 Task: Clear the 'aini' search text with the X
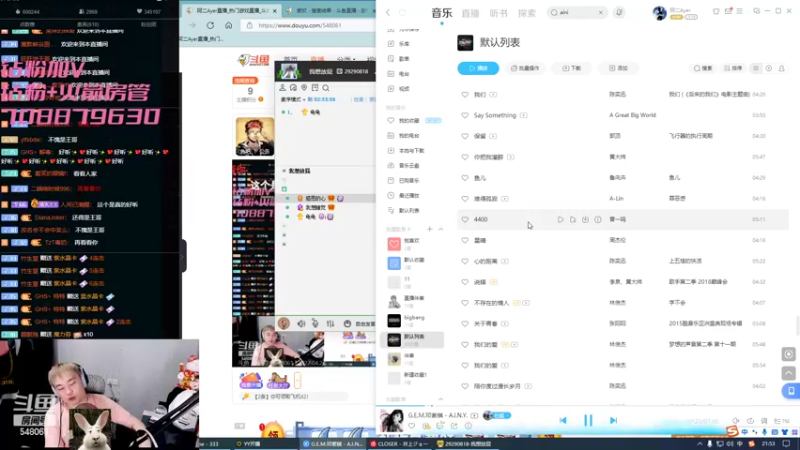[x=601, y=12]
